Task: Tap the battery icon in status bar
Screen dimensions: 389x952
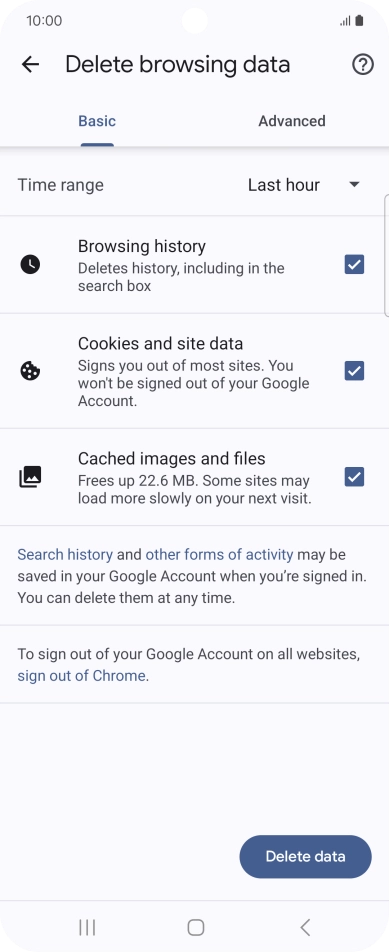Action: (359, 21)
